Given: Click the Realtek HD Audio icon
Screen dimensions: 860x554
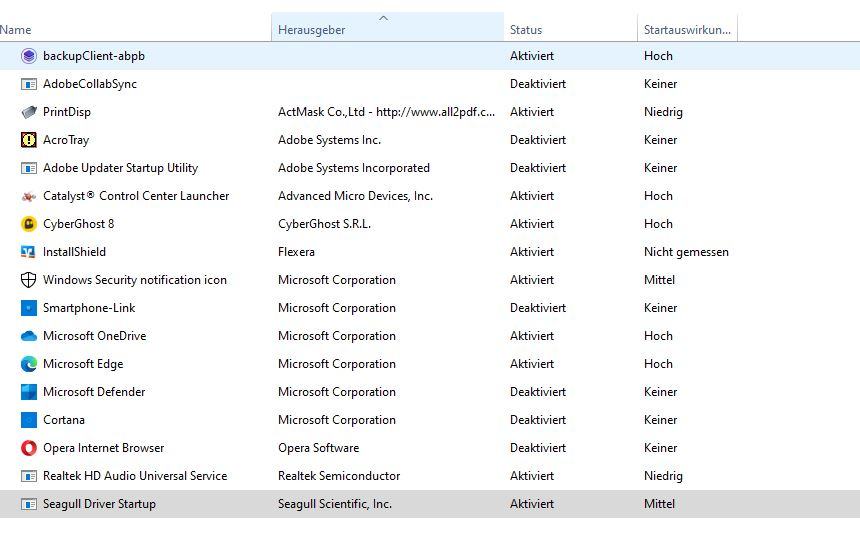Looking at the screenshot, I should tap(29, 476).
